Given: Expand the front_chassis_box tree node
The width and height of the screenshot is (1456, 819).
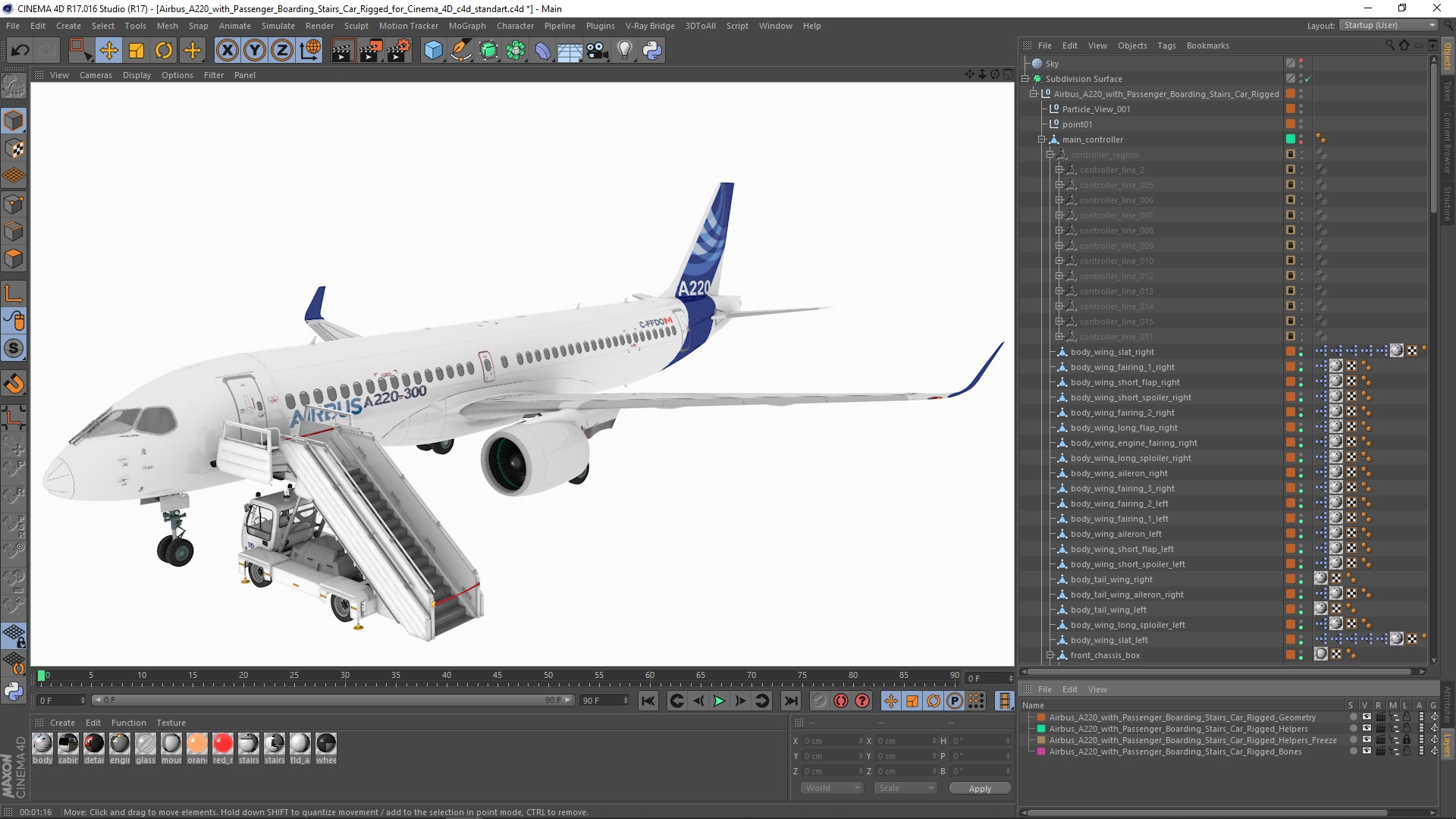Looking at the screenshot, I should point(1050,655).
